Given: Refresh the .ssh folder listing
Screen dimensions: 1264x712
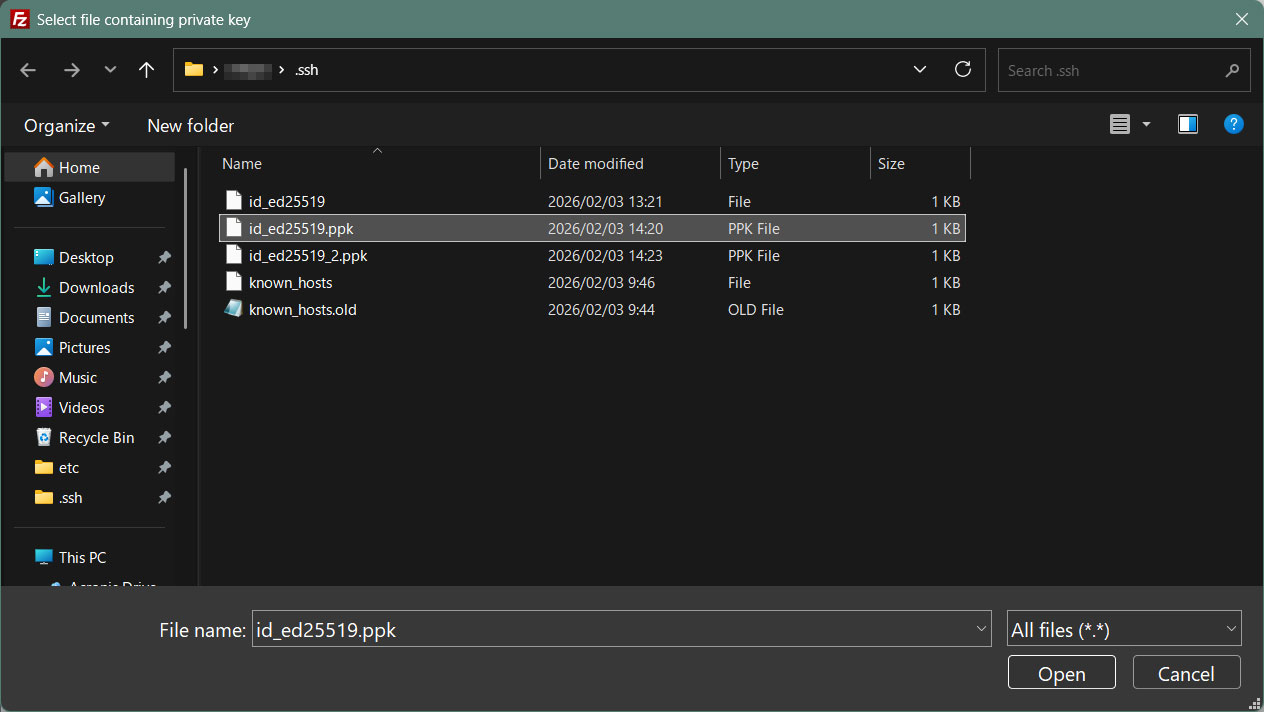Looking at the screenshot, I should [x=963, y=69].
